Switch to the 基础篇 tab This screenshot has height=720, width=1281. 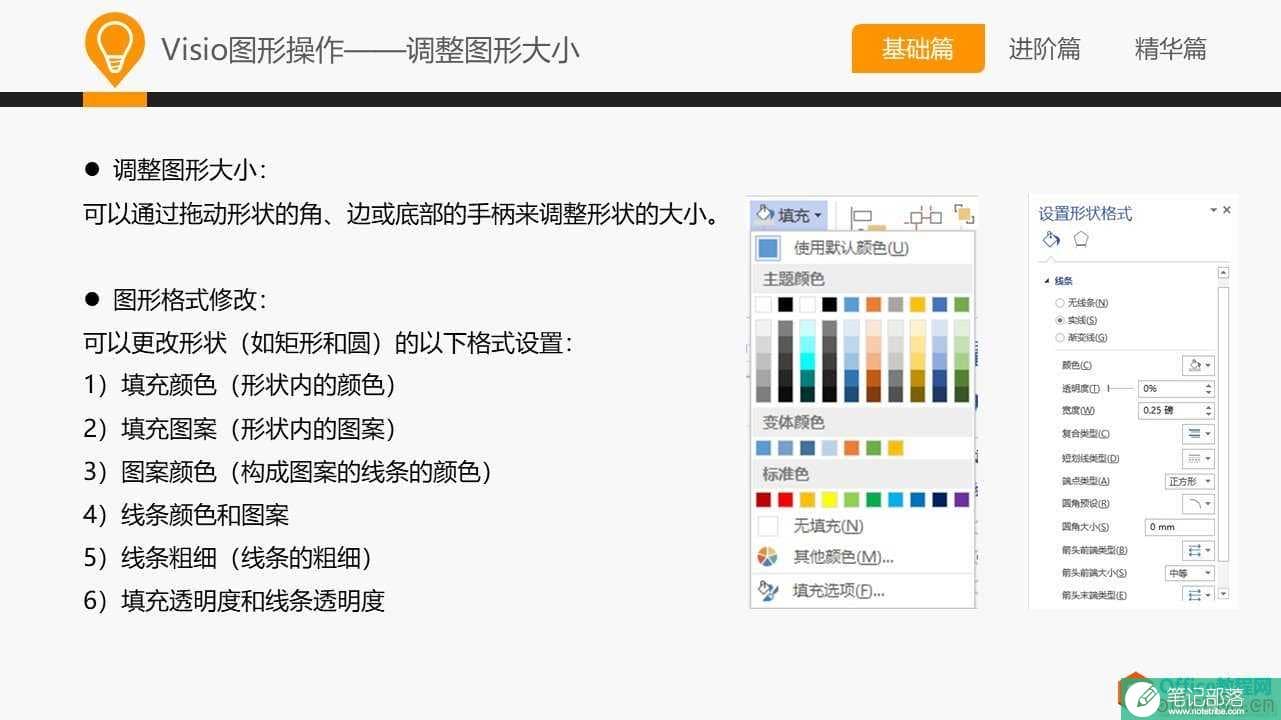918,48
